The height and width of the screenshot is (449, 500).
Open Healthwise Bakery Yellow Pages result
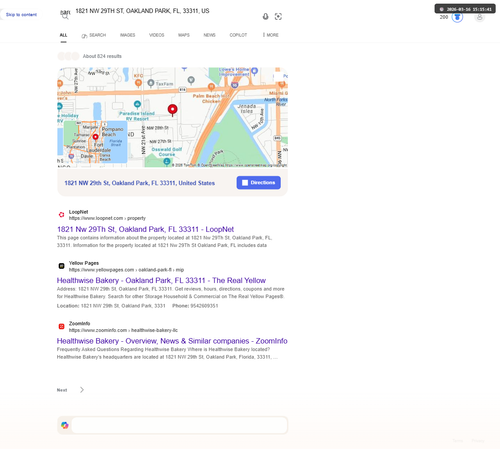pyautogui.click(x=161, y=280)
